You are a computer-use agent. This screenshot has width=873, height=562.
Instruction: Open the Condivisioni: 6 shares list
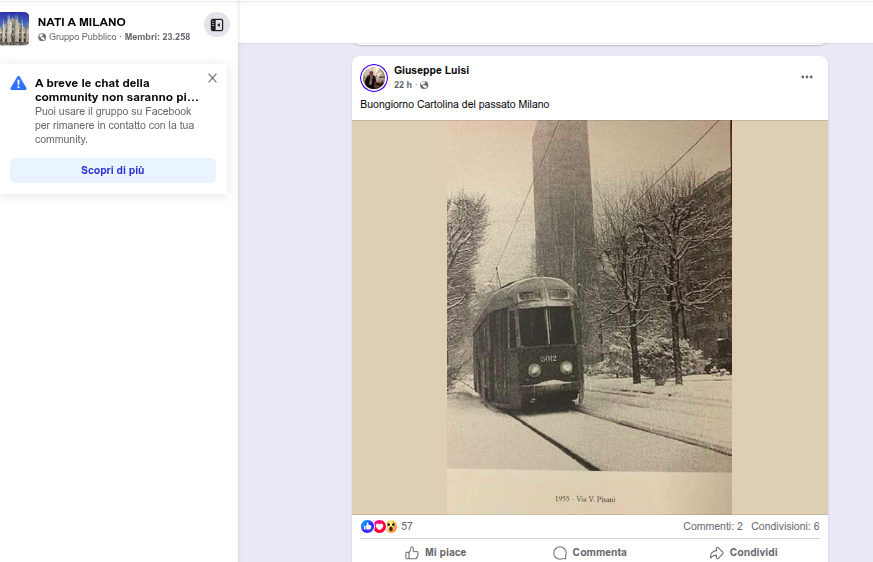point(785,526)
